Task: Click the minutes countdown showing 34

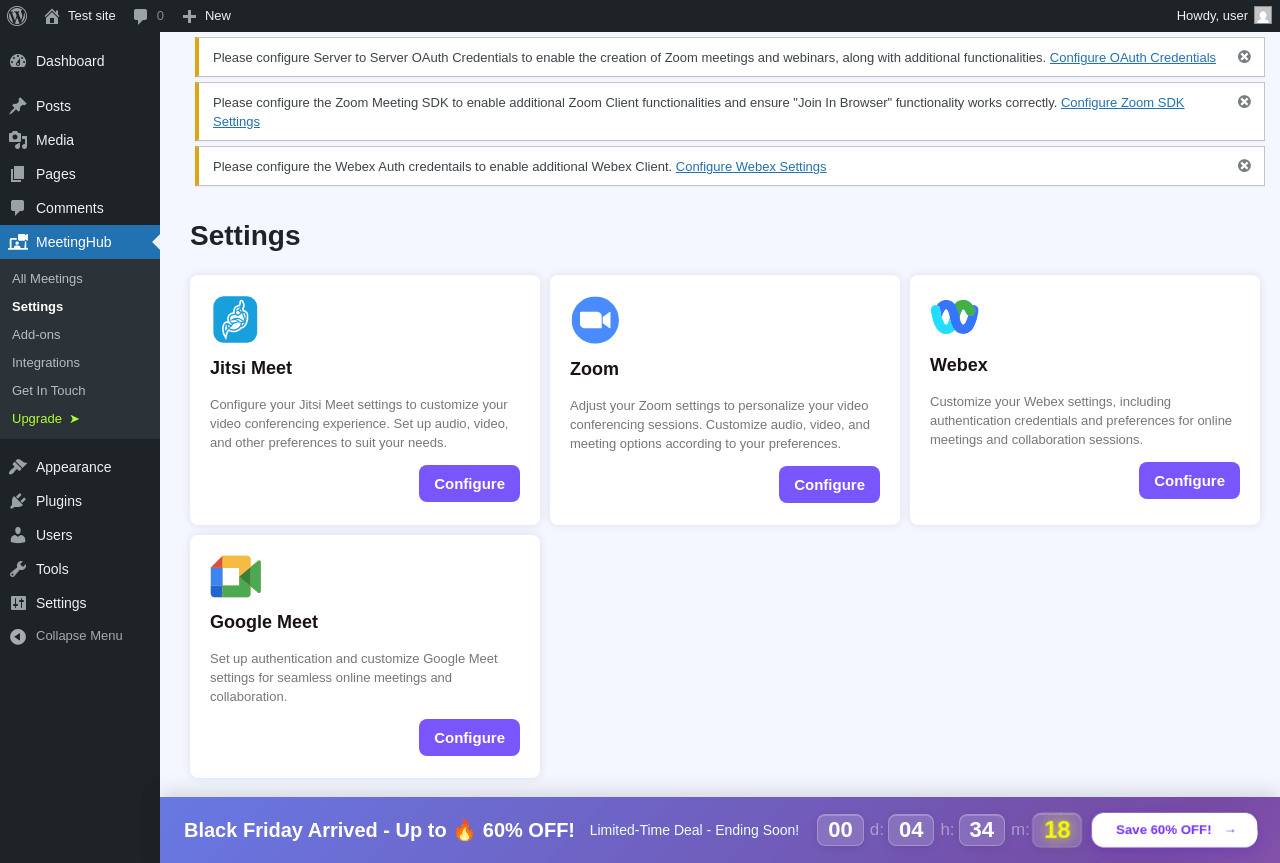Action: coord(982,830)
